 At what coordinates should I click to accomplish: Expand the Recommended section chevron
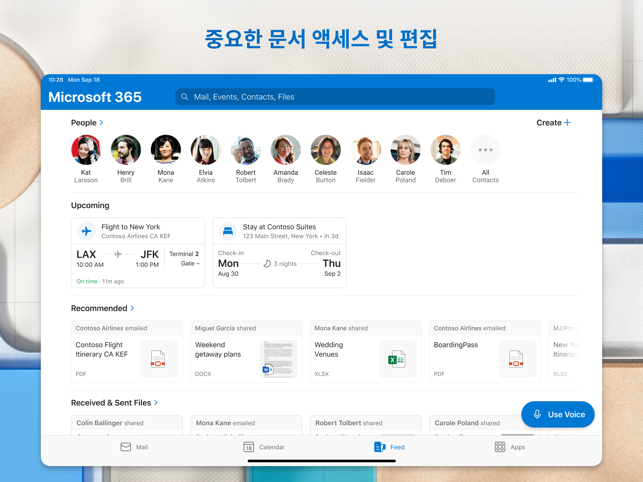(x=132, y=308)
